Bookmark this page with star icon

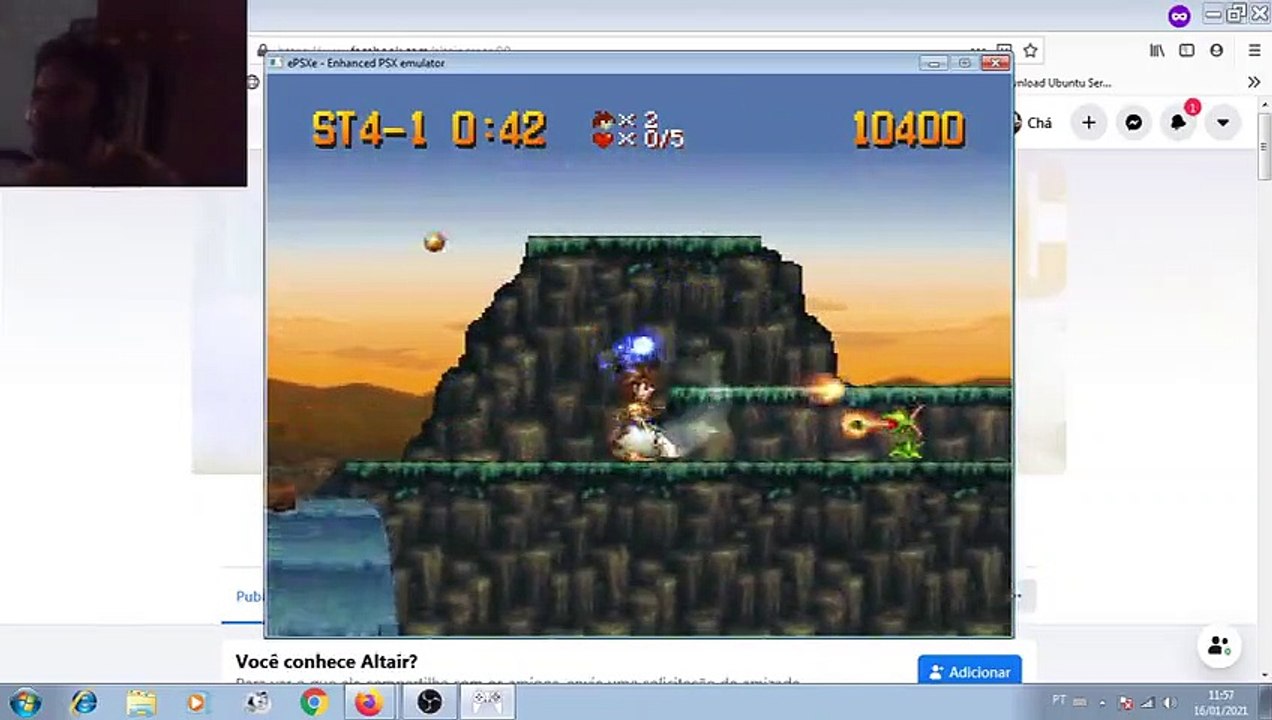click(1030, 50)
